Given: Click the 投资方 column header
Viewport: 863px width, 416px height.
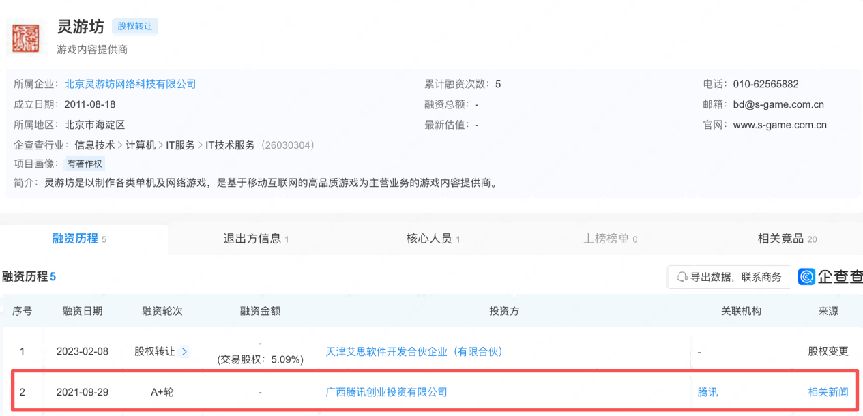Looking at the screenshot, I should tap(504, 311).
